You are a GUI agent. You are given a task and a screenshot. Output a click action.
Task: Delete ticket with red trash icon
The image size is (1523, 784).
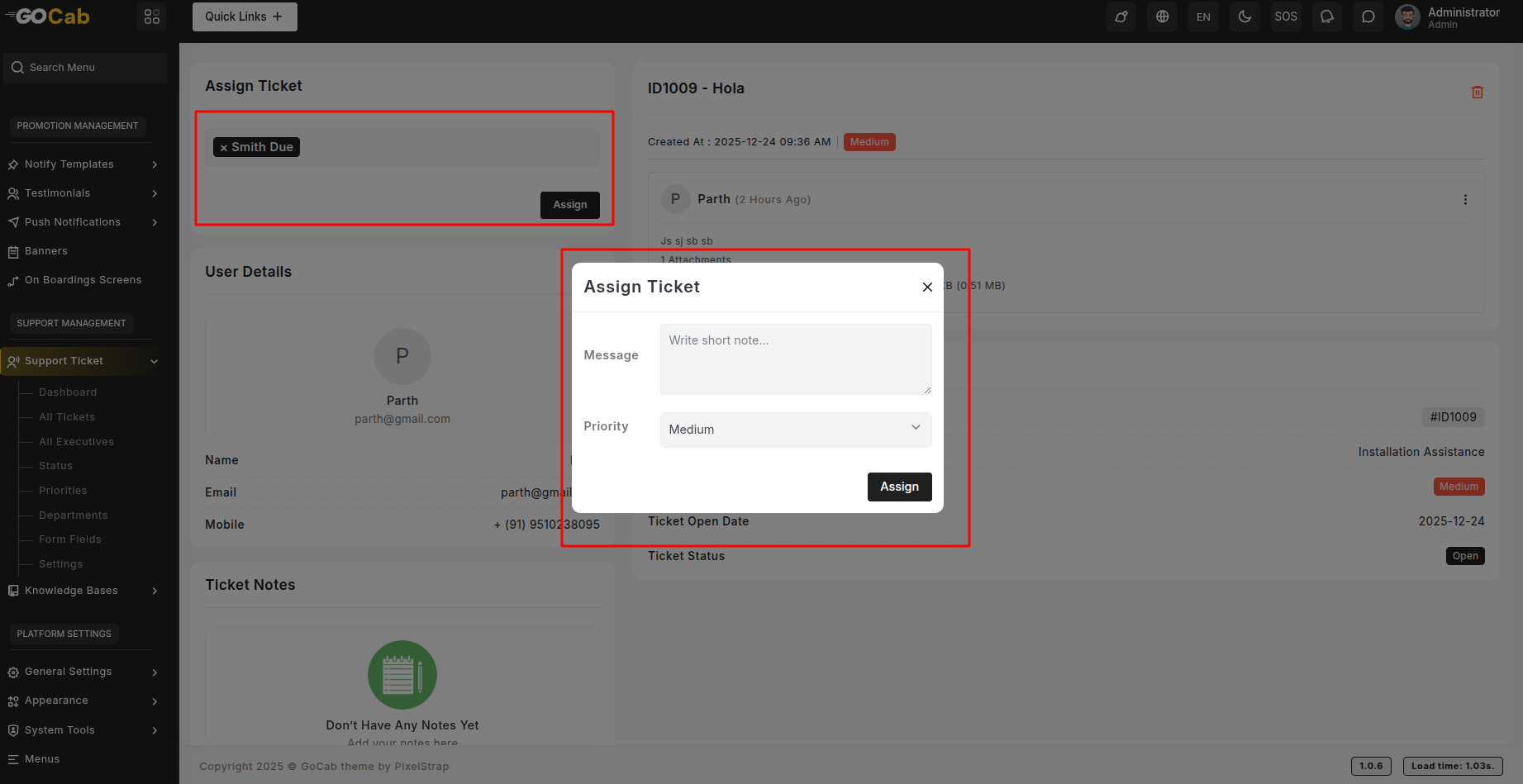click(1477, 93)
